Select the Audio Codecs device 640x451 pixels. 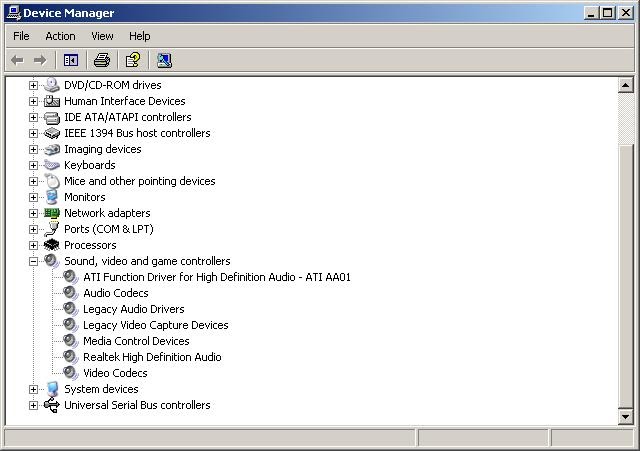pyautogui.click(x=116, y=293)
